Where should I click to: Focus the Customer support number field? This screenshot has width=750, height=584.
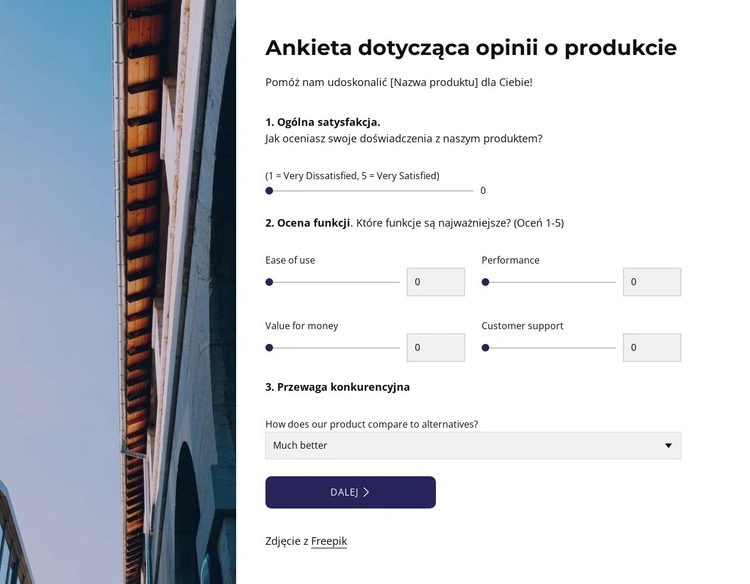click(652, 348)
